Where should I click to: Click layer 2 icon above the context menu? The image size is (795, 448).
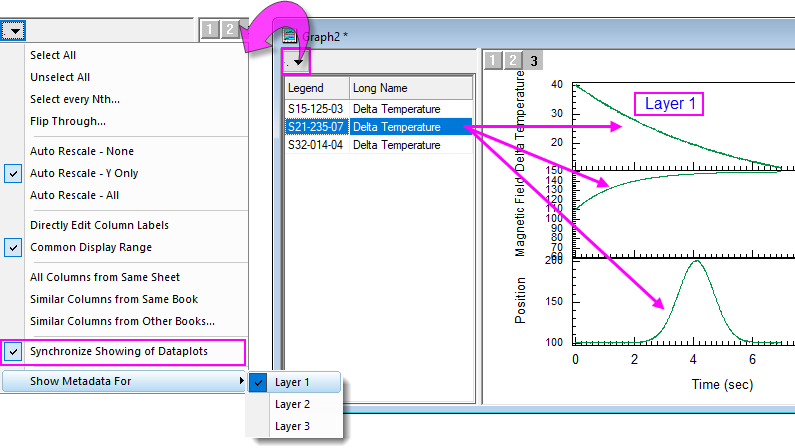coord(228,30)
